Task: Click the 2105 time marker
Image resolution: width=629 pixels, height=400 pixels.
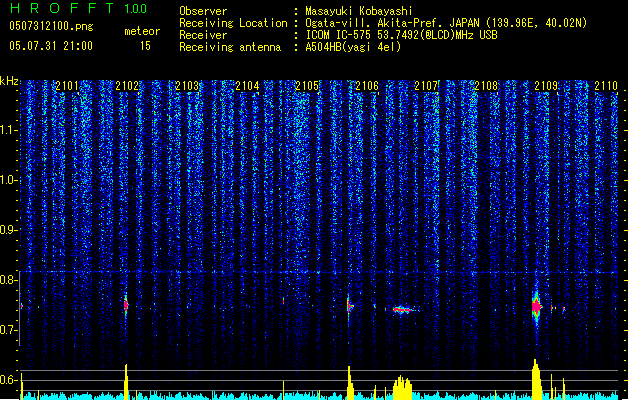Action: 307,86
